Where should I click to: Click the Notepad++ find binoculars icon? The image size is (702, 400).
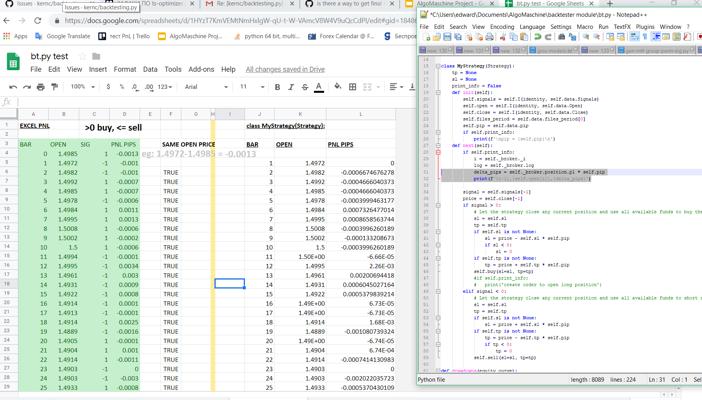(x=561, y=37)
